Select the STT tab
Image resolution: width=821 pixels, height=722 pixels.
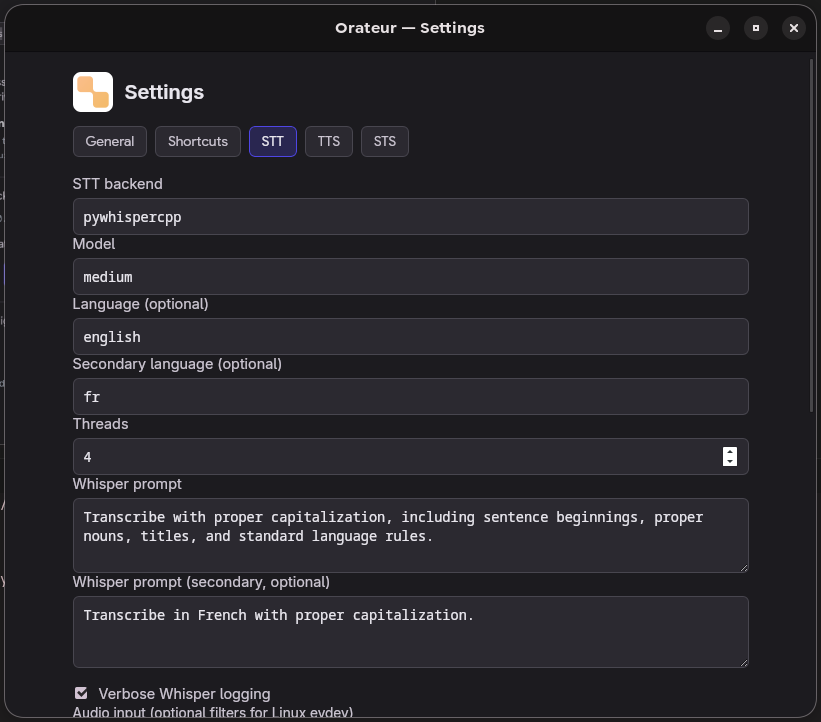273,141
